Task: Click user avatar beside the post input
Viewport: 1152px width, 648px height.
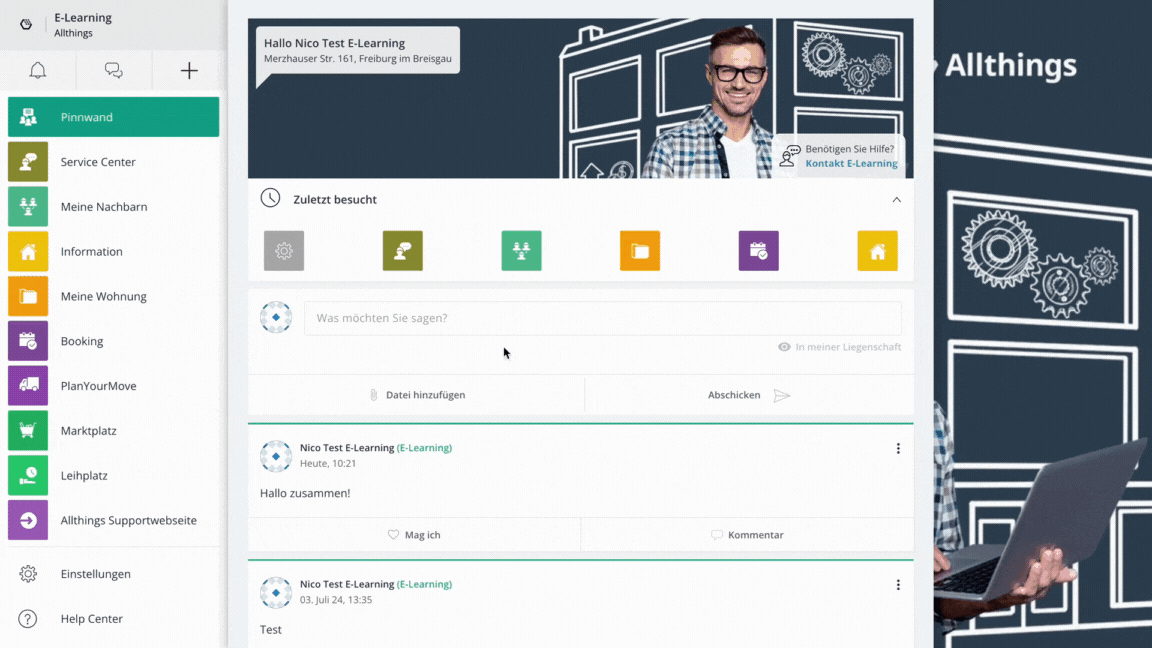Action: [x=276, y=317]
